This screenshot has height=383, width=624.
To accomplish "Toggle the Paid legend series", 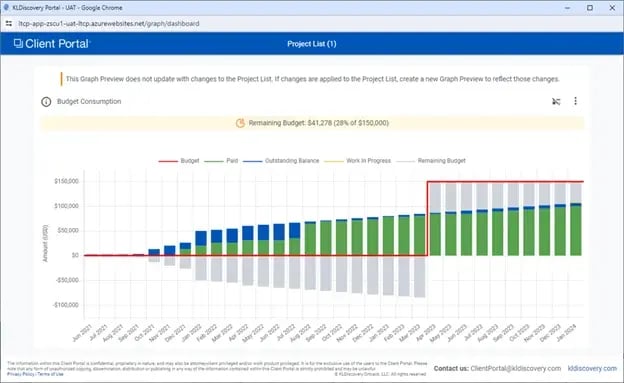I will pyautogui.click(x=221, y=161).
